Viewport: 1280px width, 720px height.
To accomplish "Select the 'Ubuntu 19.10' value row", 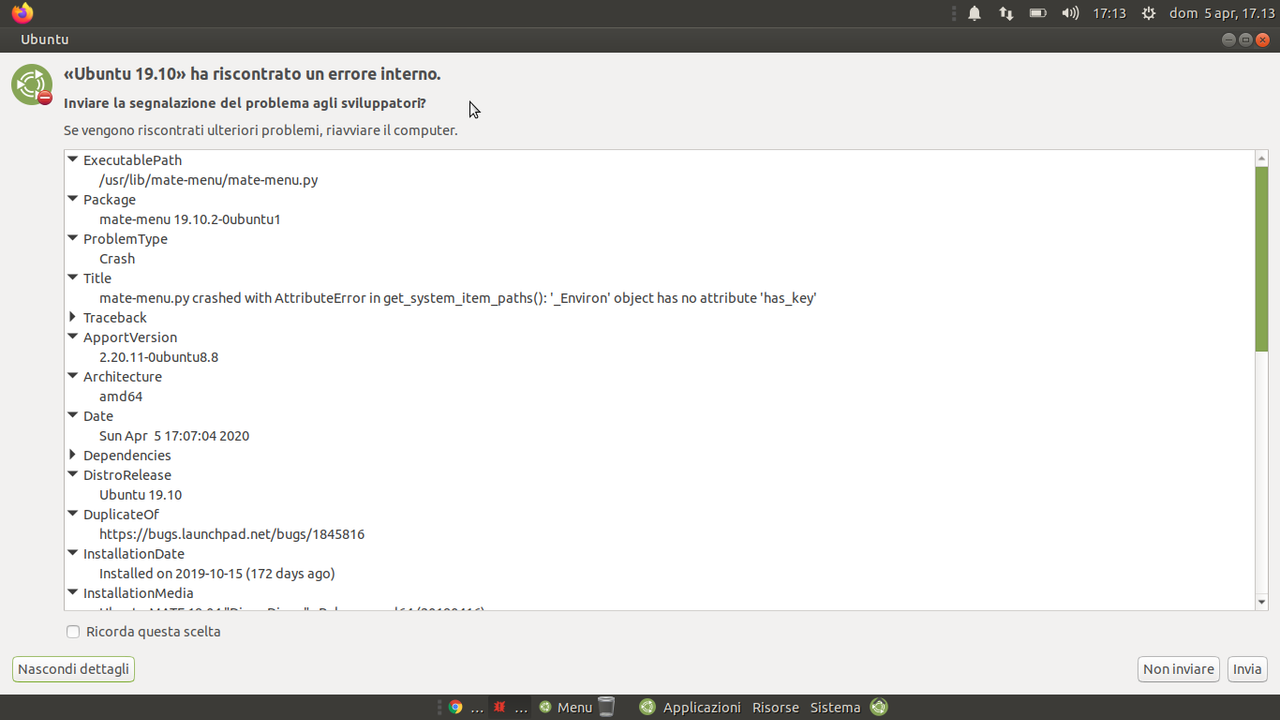I will pos(659,495).
